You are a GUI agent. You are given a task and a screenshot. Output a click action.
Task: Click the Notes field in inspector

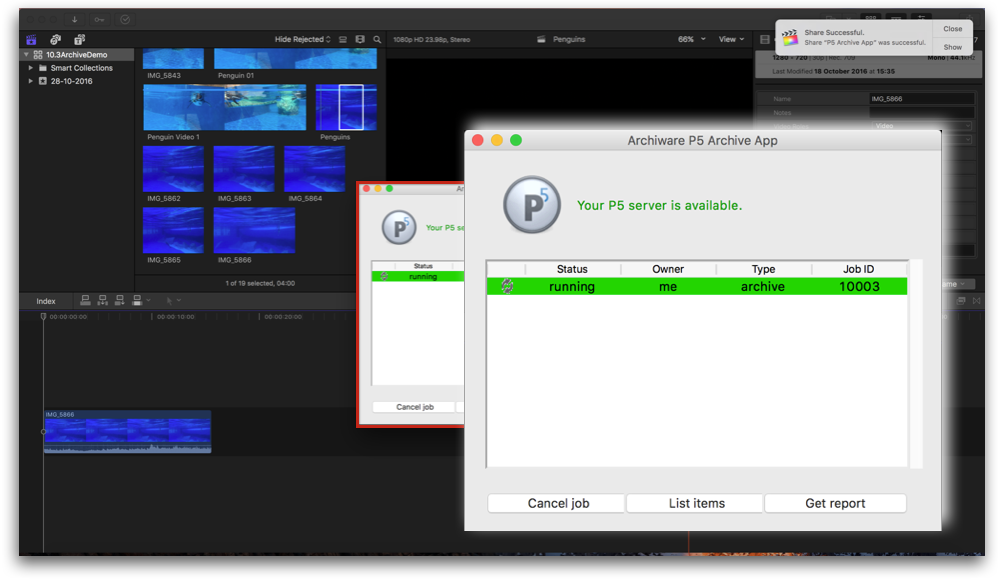pos(922,113)
